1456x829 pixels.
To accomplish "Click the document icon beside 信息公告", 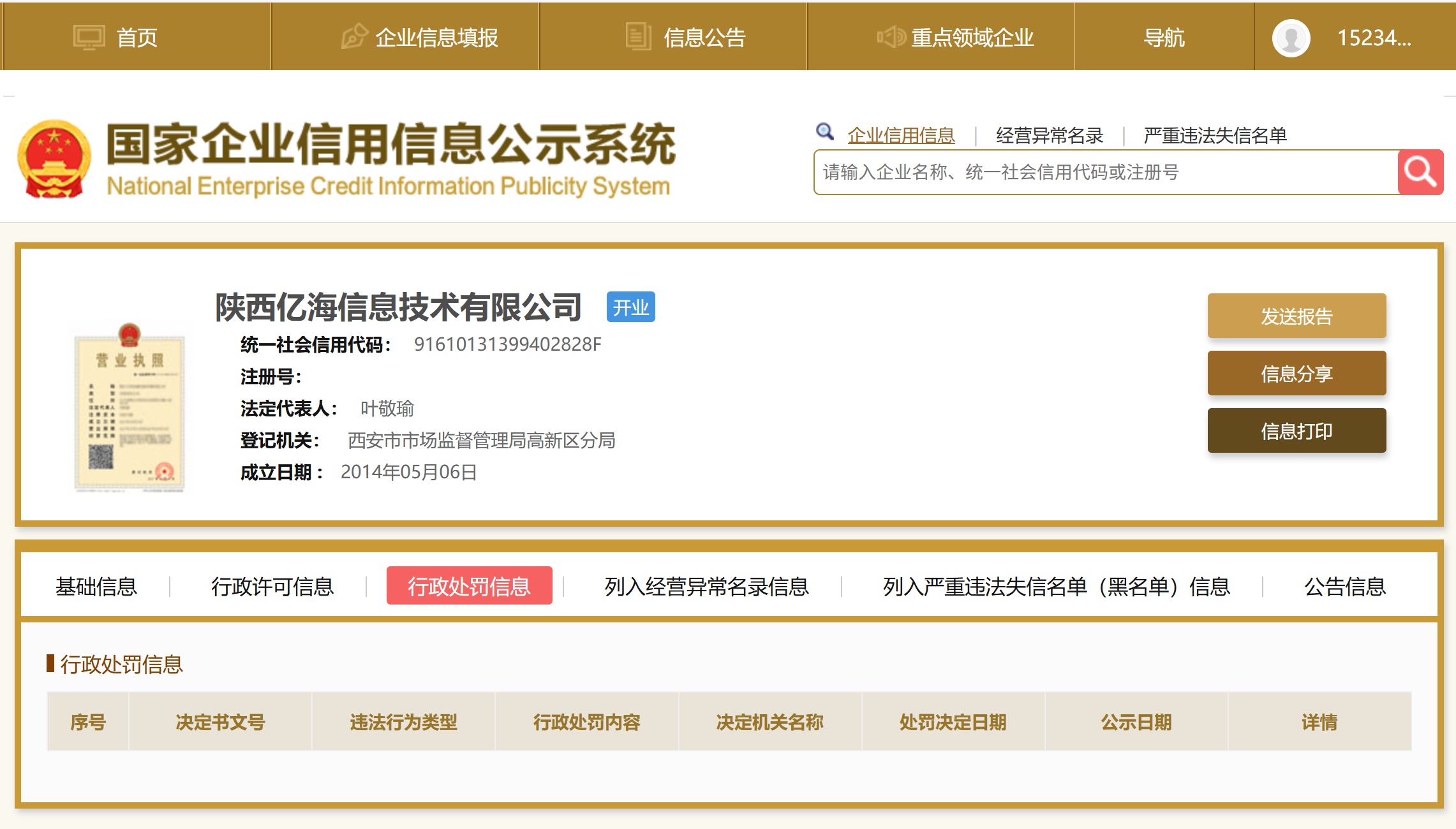I will [x=637, y=37].
